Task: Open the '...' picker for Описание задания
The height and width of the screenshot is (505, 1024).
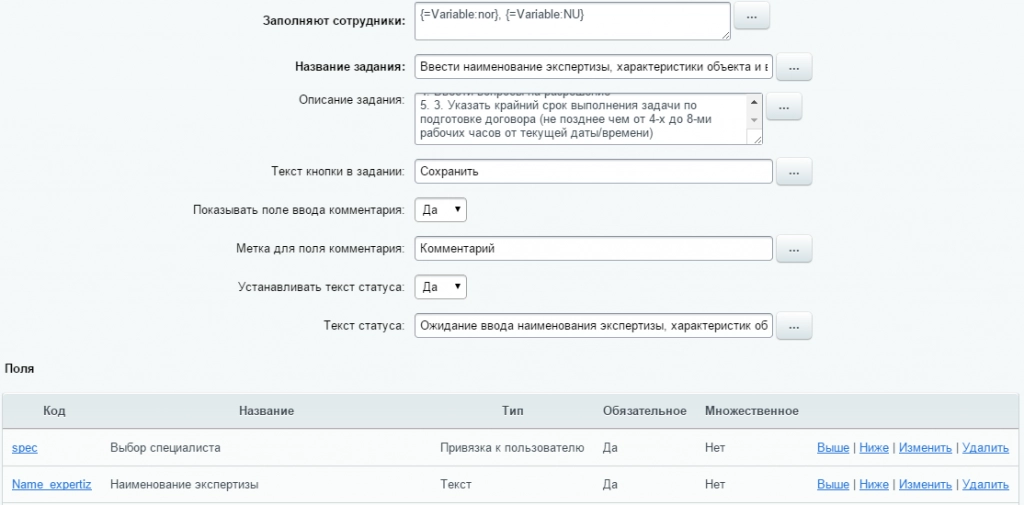Action: 784,107
